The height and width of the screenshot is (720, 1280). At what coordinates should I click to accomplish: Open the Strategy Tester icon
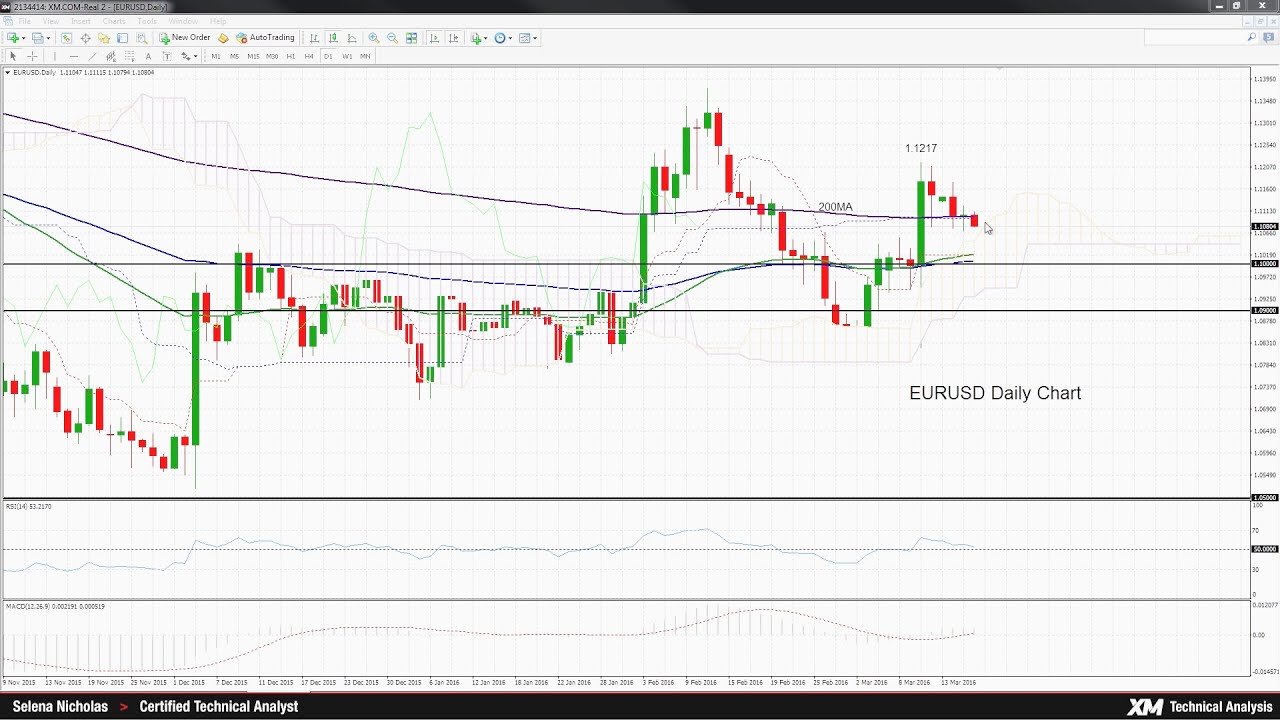(x=141, y=38)
